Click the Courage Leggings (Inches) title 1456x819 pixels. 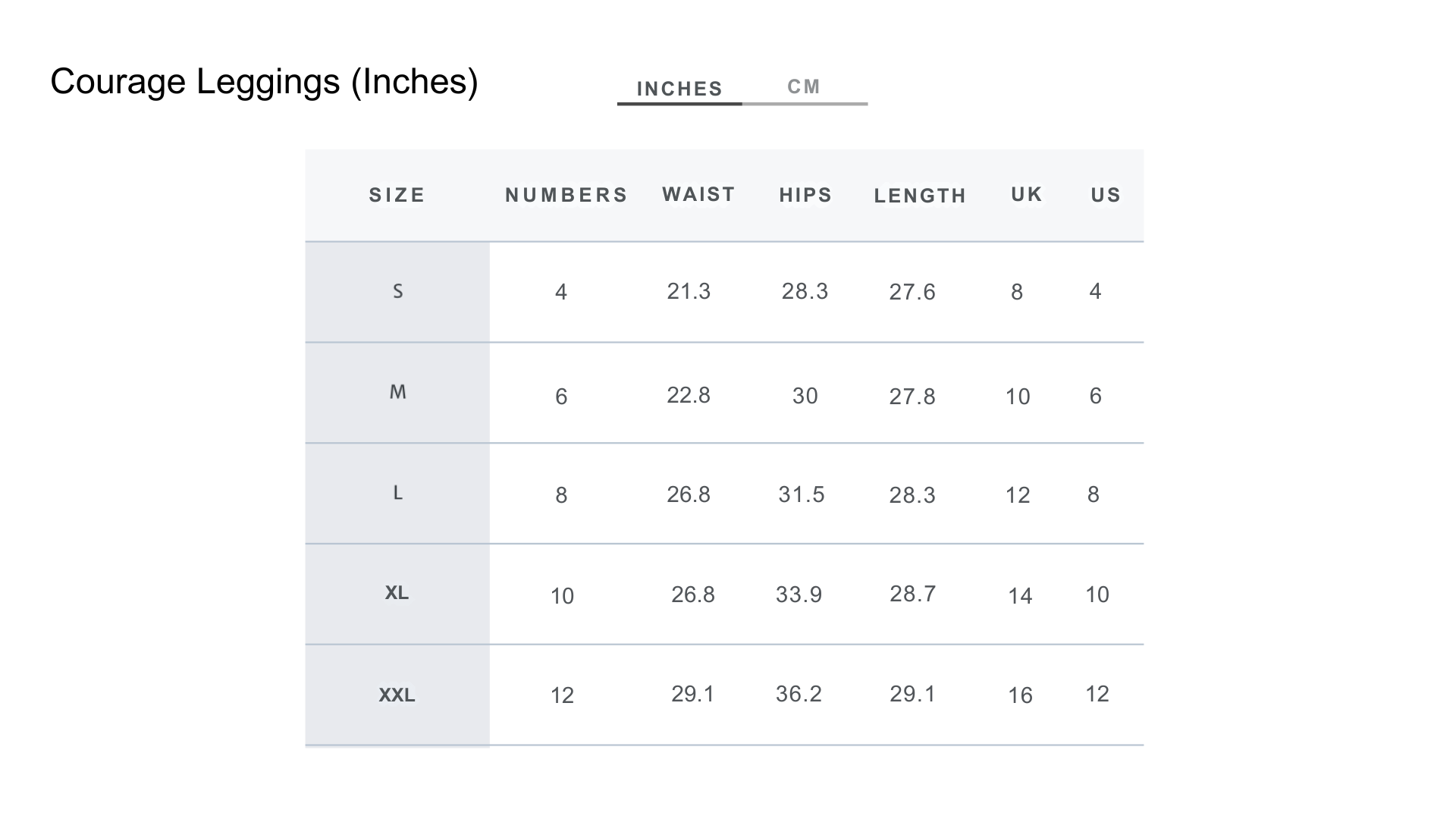(264, 81)
